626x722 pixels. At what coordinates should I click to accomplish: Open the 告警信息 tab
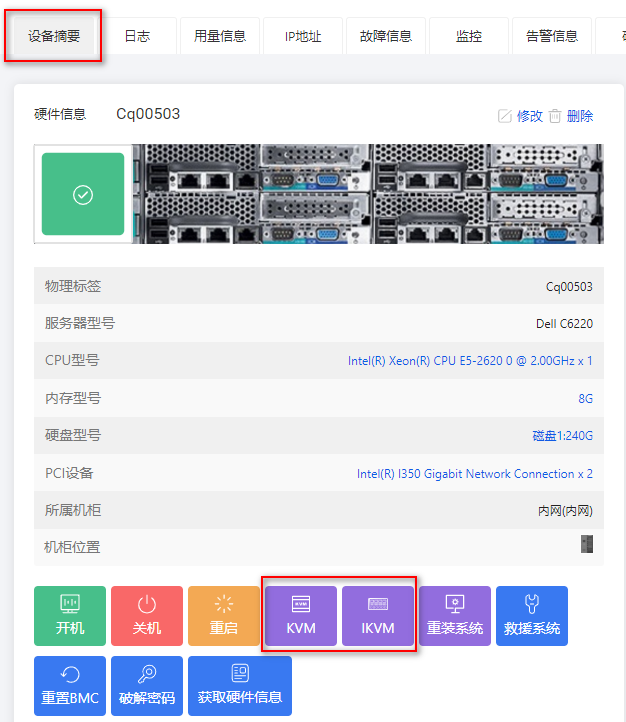coord(551,36)
